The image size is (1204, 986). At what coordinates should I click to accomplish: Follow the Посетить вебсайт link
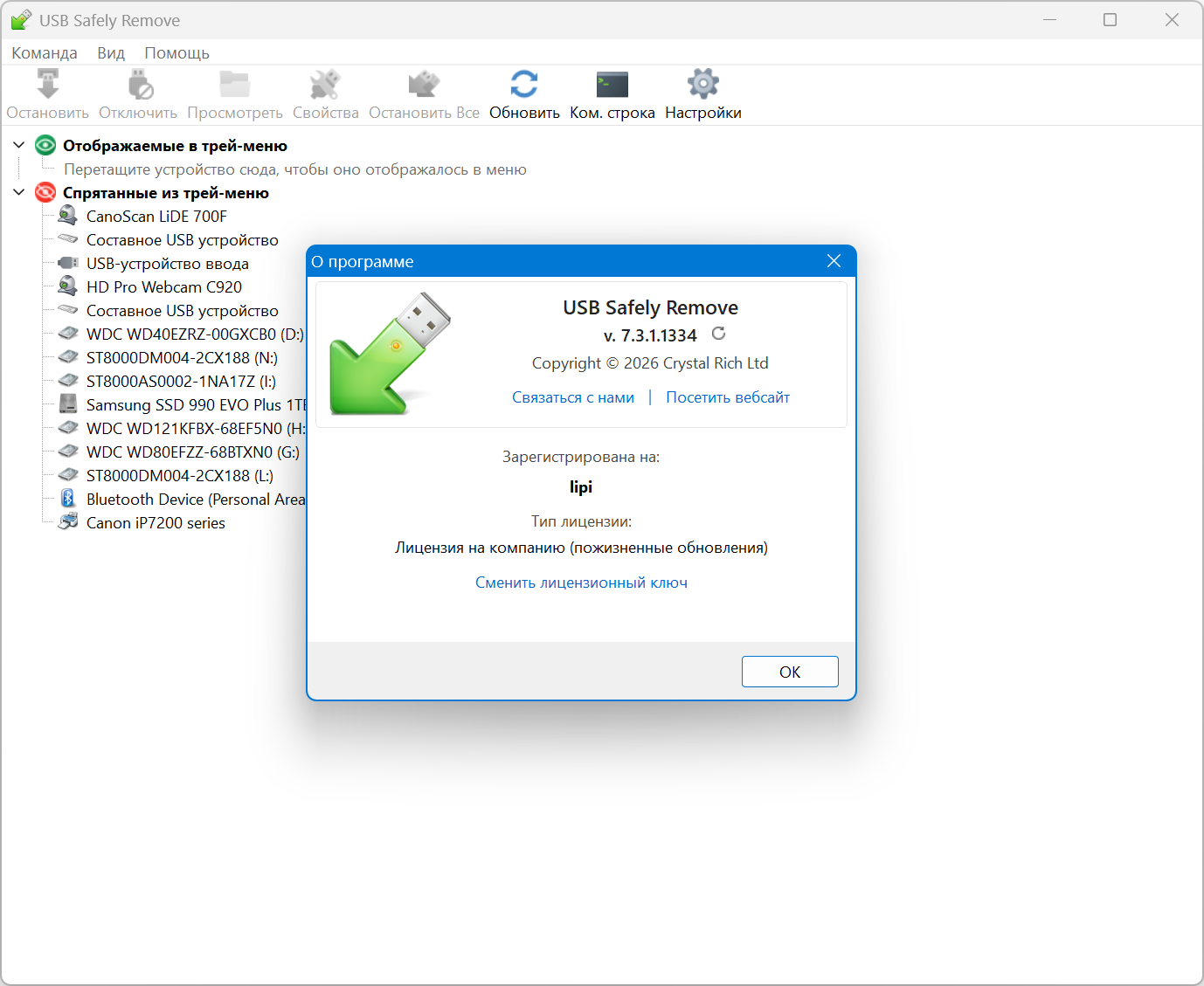[x=728, y=397]
